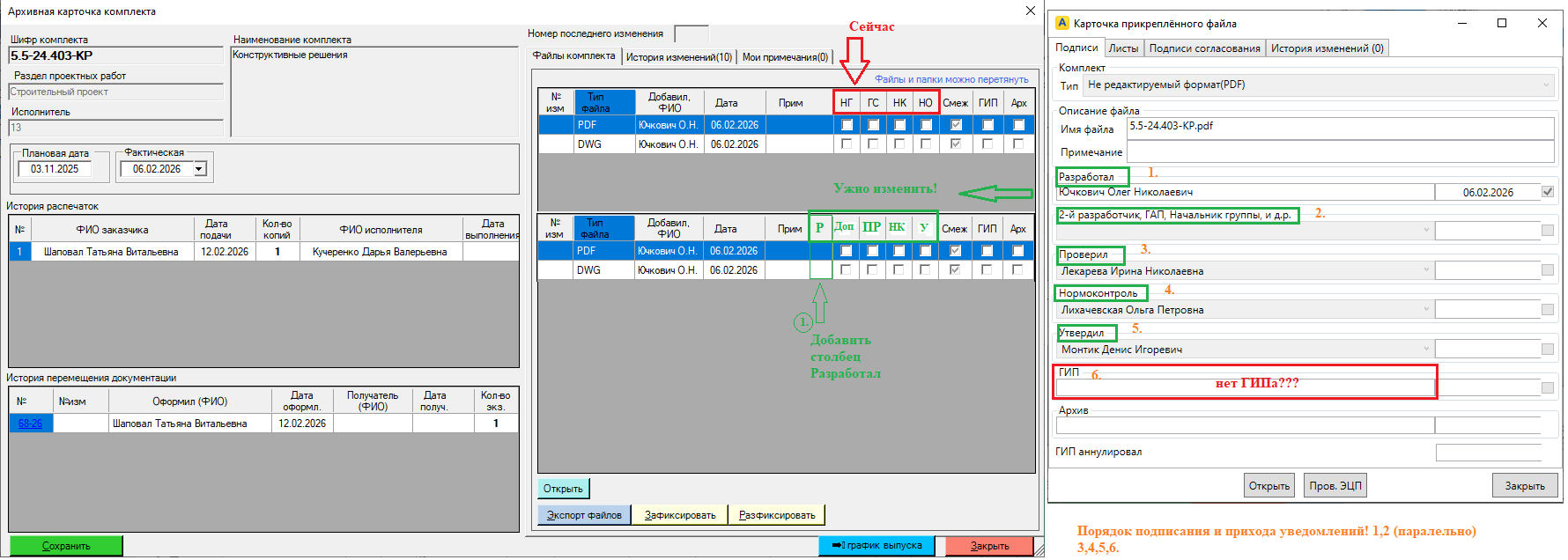Close the Архивная карточка комплекта window with X
The image size is (1568, 560).
pyautogui.click(x=1030, y=11)
